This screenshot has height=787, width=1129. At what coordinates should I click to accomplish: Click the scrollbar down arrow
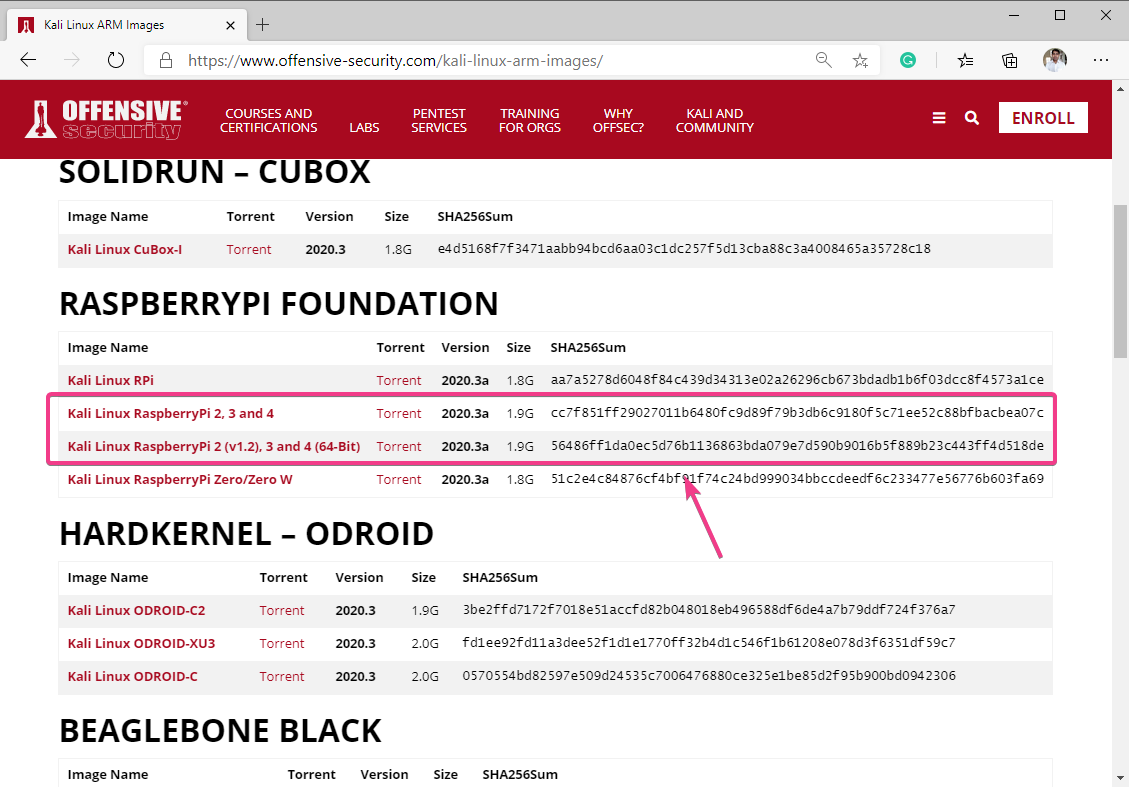tap(1120, 778)
